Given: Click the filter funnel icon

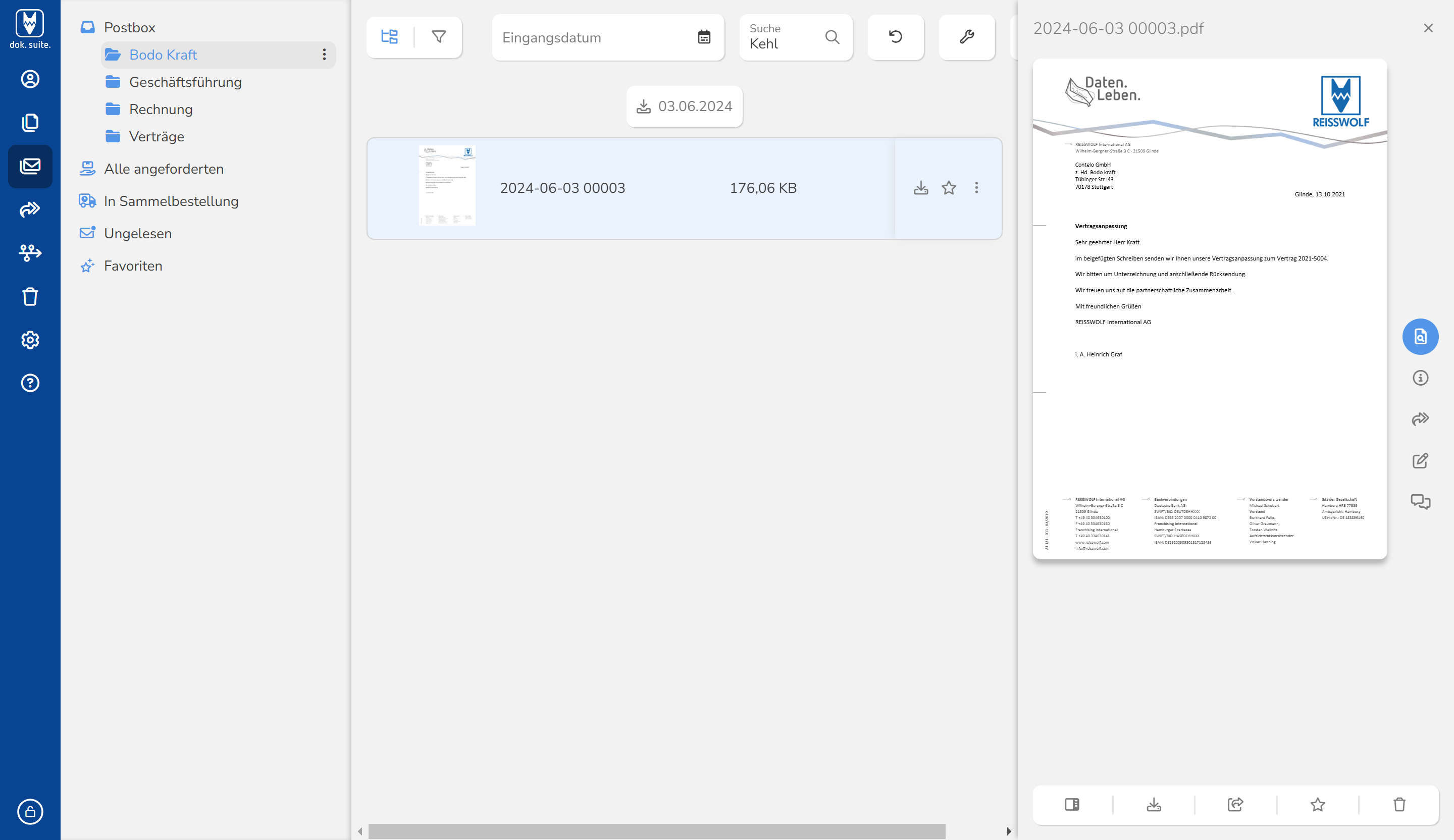Looking at the screenshot, I should 439,37.
